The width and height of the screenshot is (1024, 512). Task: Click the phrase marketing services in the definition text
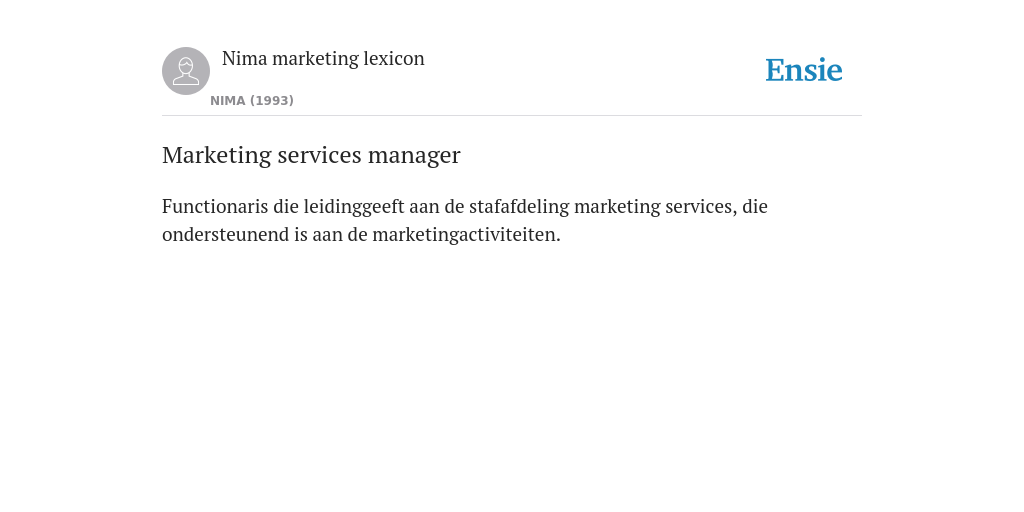655,206
